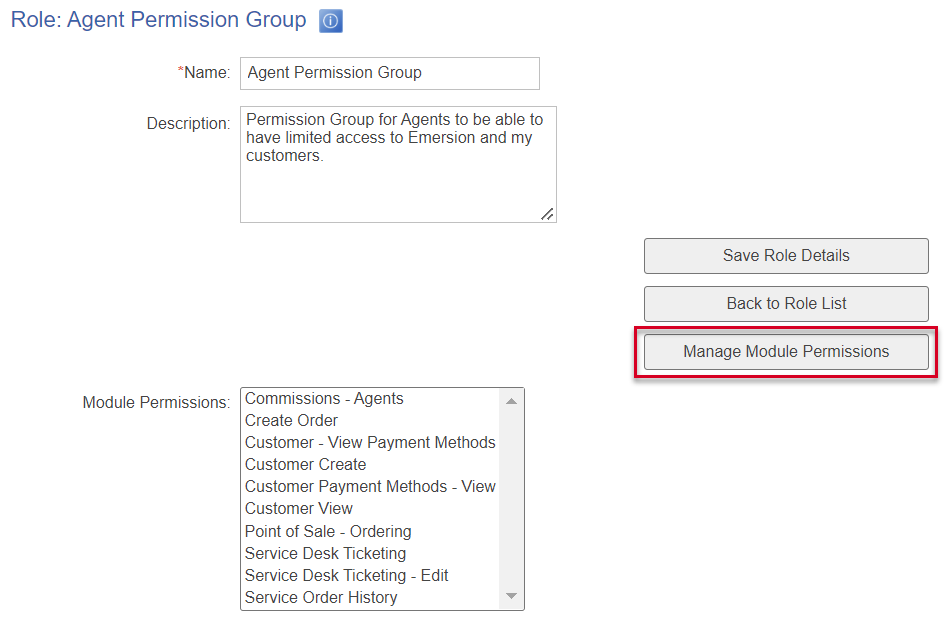The height and width of the screenshot is (625, 945).
Task: Select the Customer View permission
Action: click(x=298, y=509)
